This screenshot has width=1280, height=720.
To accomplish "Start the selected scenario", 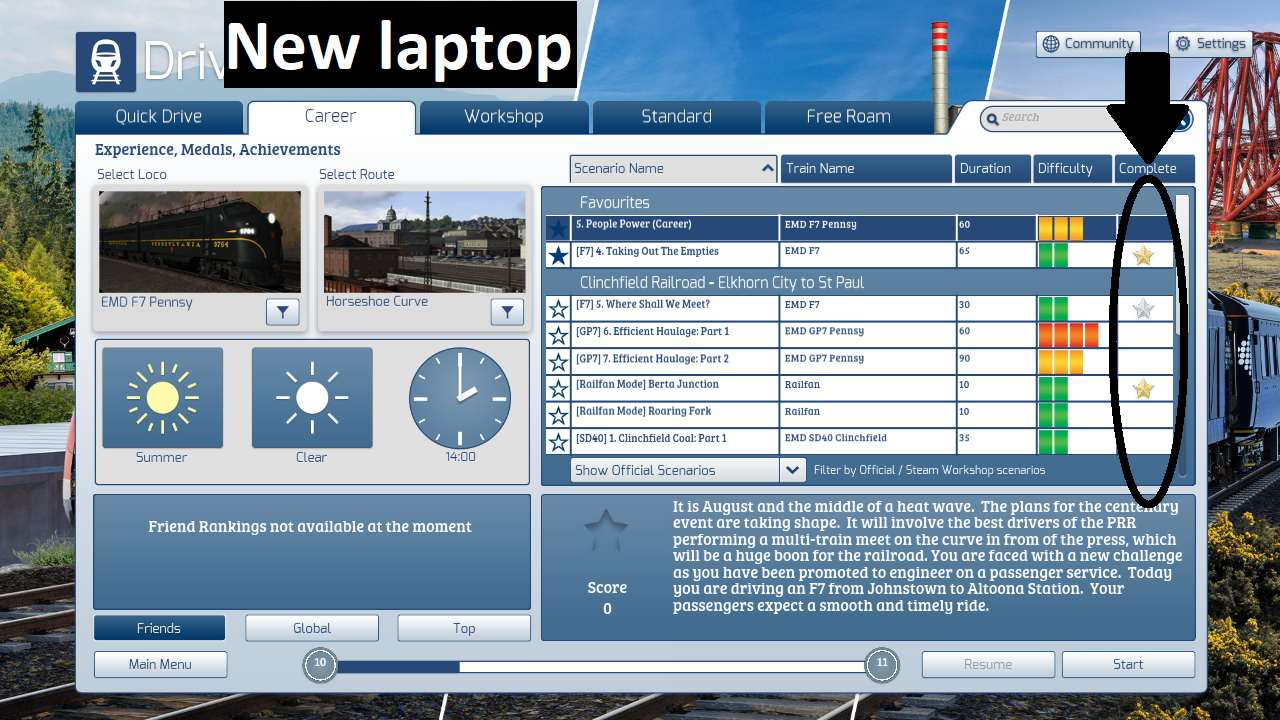I will pyautogui.click(x=1128, y=664).
